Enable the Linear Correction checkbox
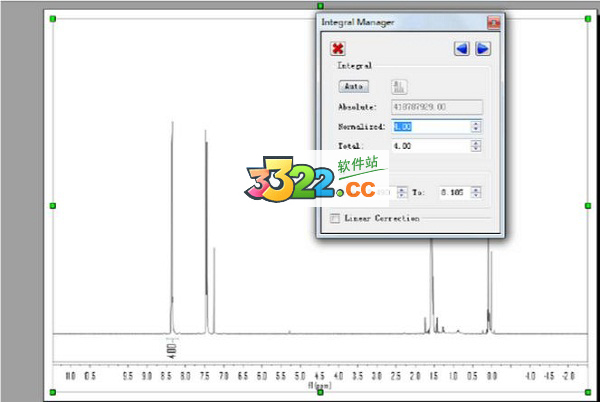The height and width of the screenshot is (402, 600). point(335,218)
